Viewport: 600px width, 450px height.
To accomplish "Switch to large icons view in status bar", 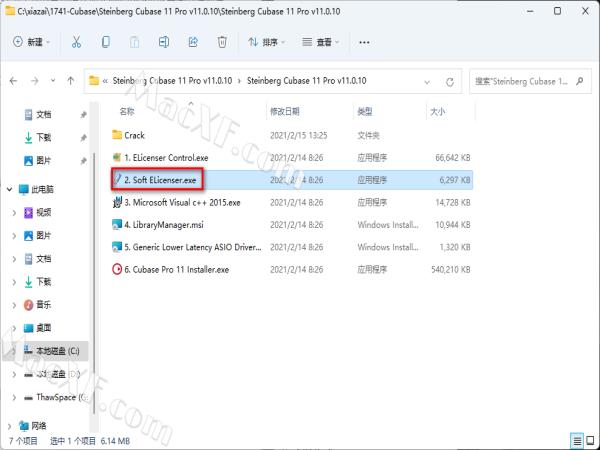I will click(x=590, y=440).
